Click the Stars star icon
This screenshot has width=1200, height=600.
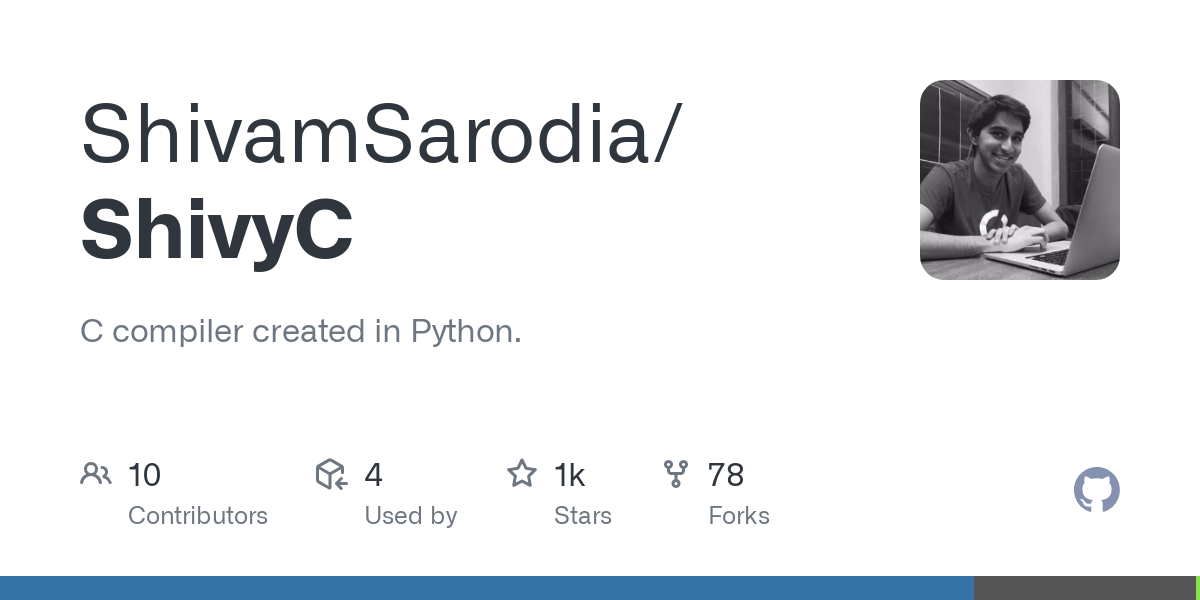click(522, 474)
